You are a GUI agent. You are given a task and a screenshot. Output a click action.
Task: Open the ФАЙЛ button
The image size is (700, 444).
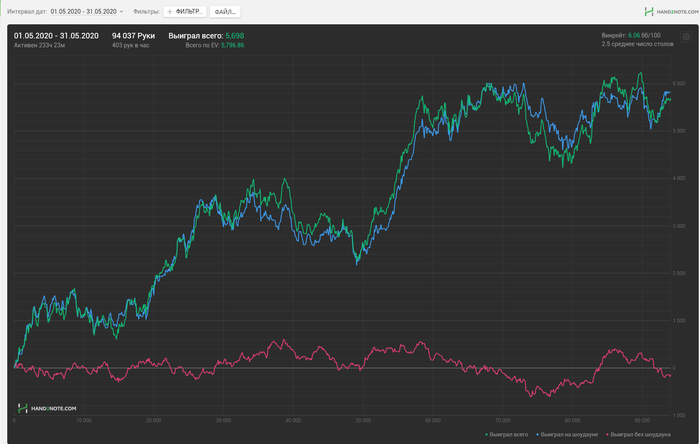pyautogui.click(x=225, y=12)
